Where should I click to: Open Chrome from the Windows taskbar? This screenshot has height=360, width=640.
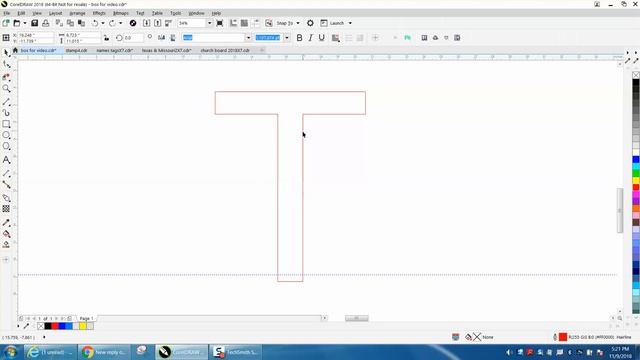click(x=104, y=352)
